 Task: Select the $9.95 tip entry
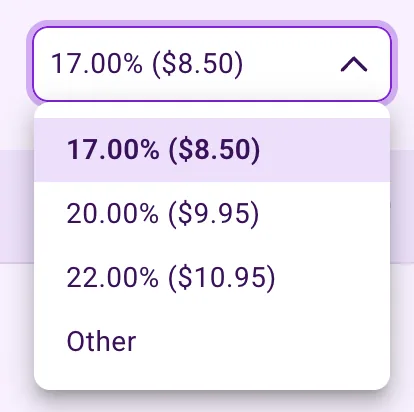click(212, 213)
